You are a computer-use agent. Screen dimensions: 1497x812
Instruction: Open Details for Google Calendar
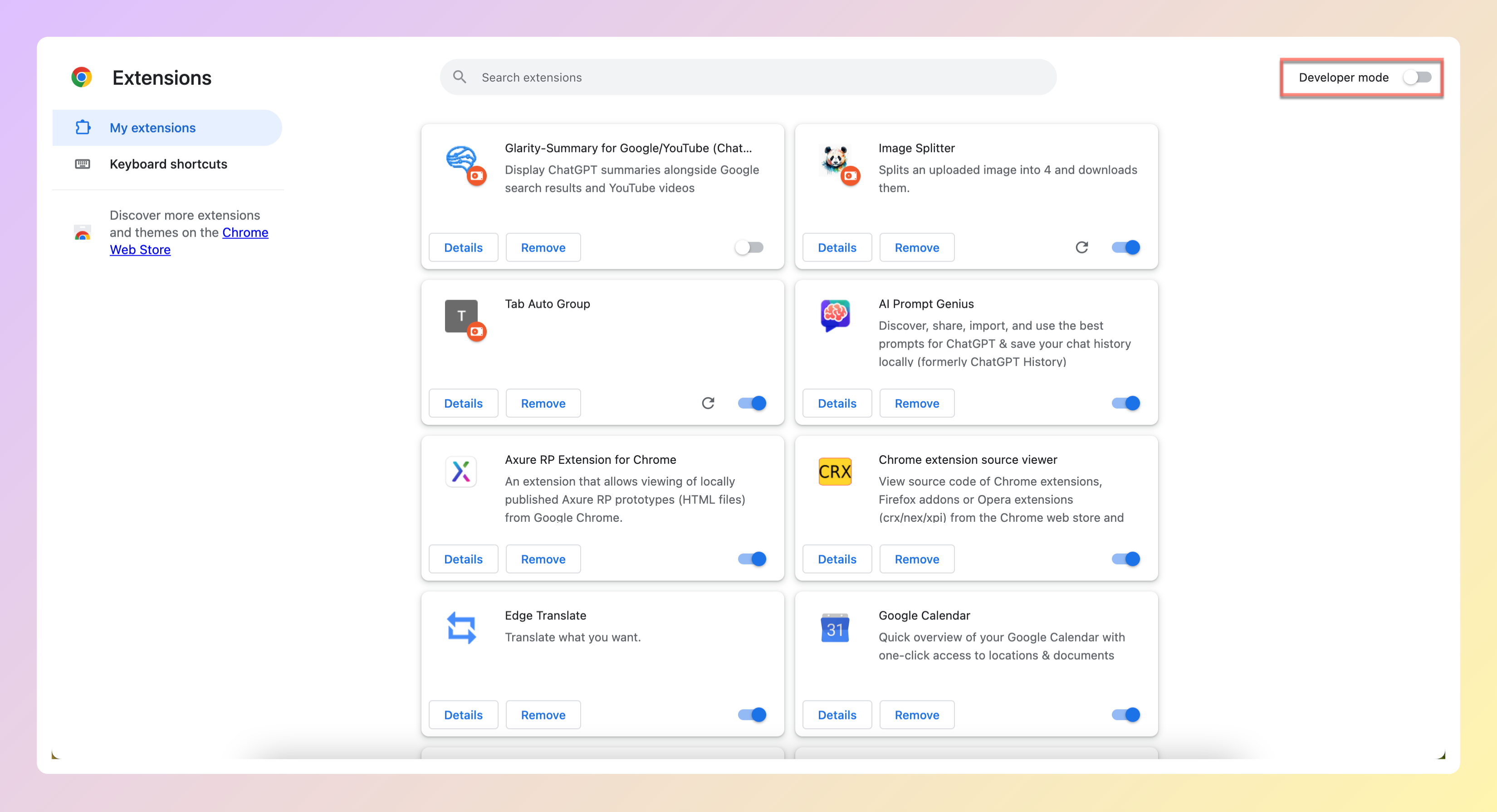(837, 715)
